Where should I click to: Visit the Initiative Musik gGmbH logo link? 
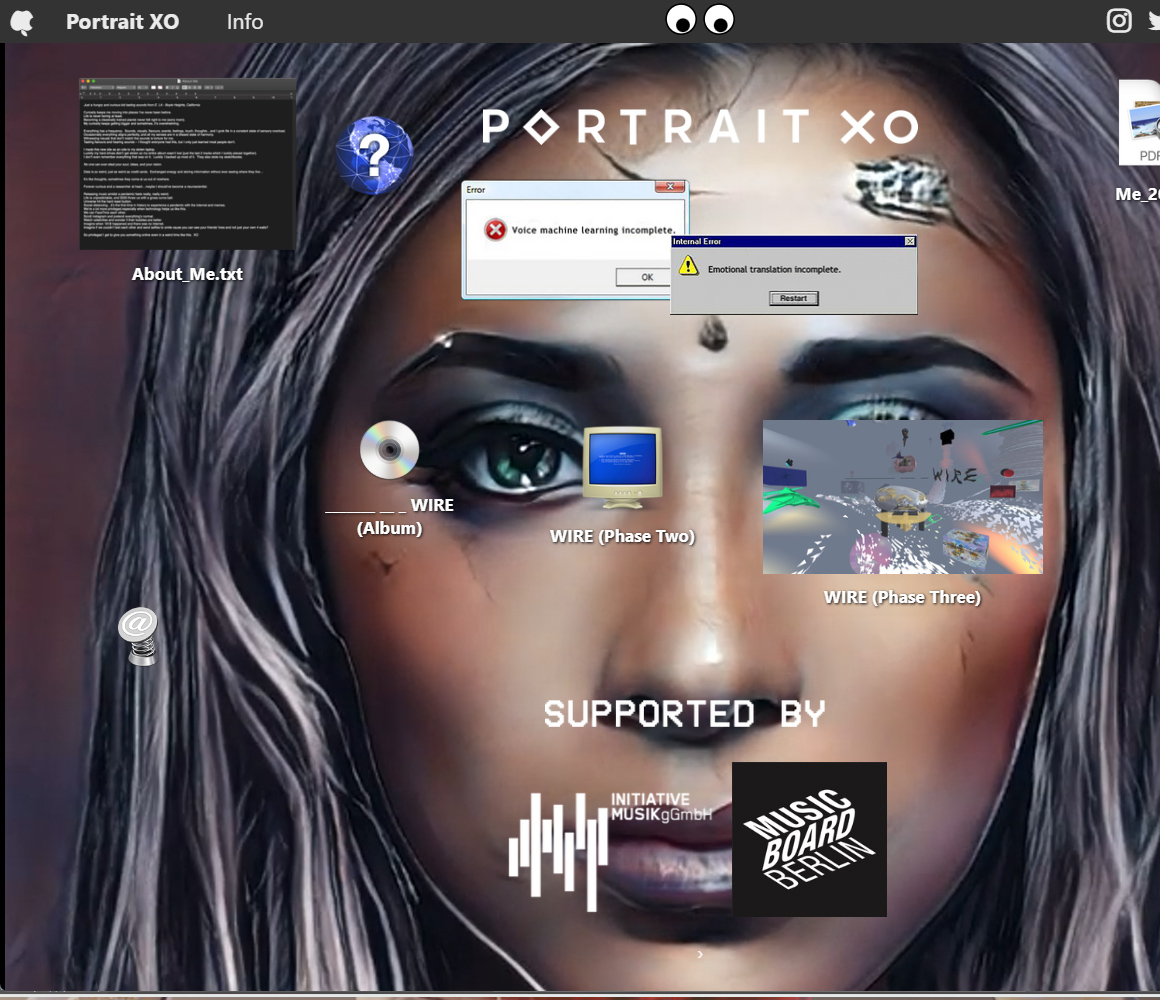610,850
